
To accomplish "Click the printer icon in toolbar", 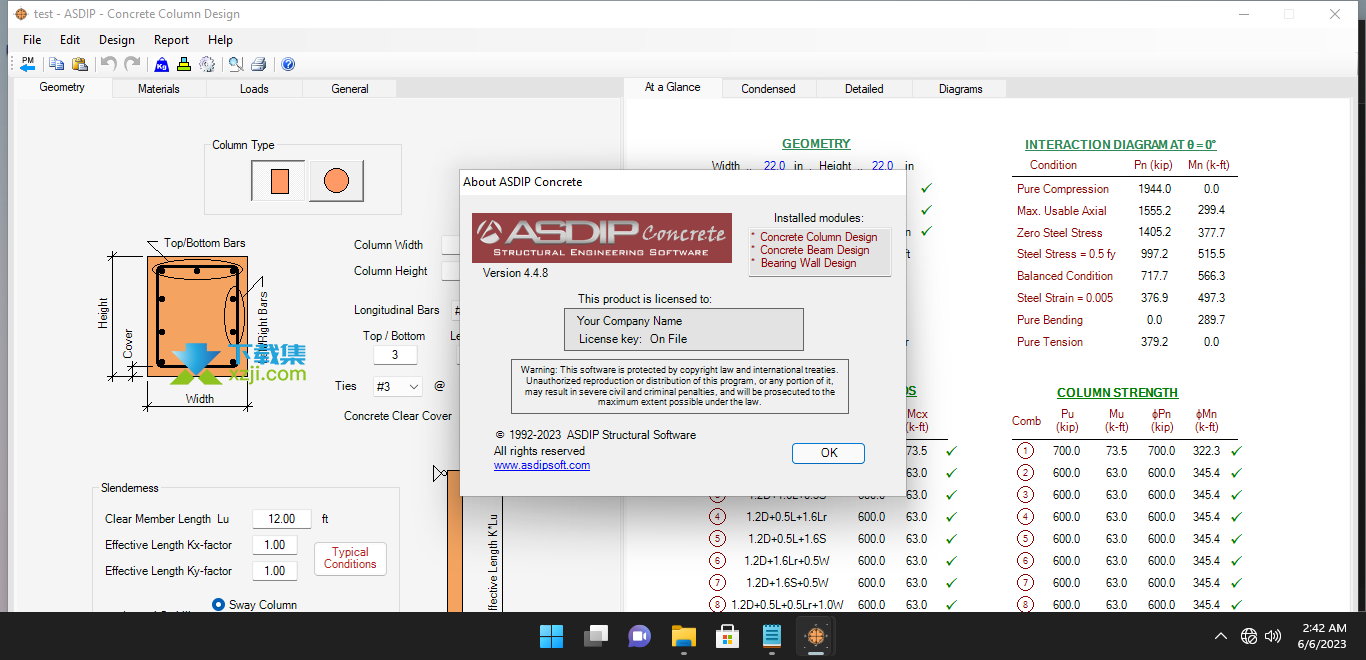I will click(x=259, y=64).
